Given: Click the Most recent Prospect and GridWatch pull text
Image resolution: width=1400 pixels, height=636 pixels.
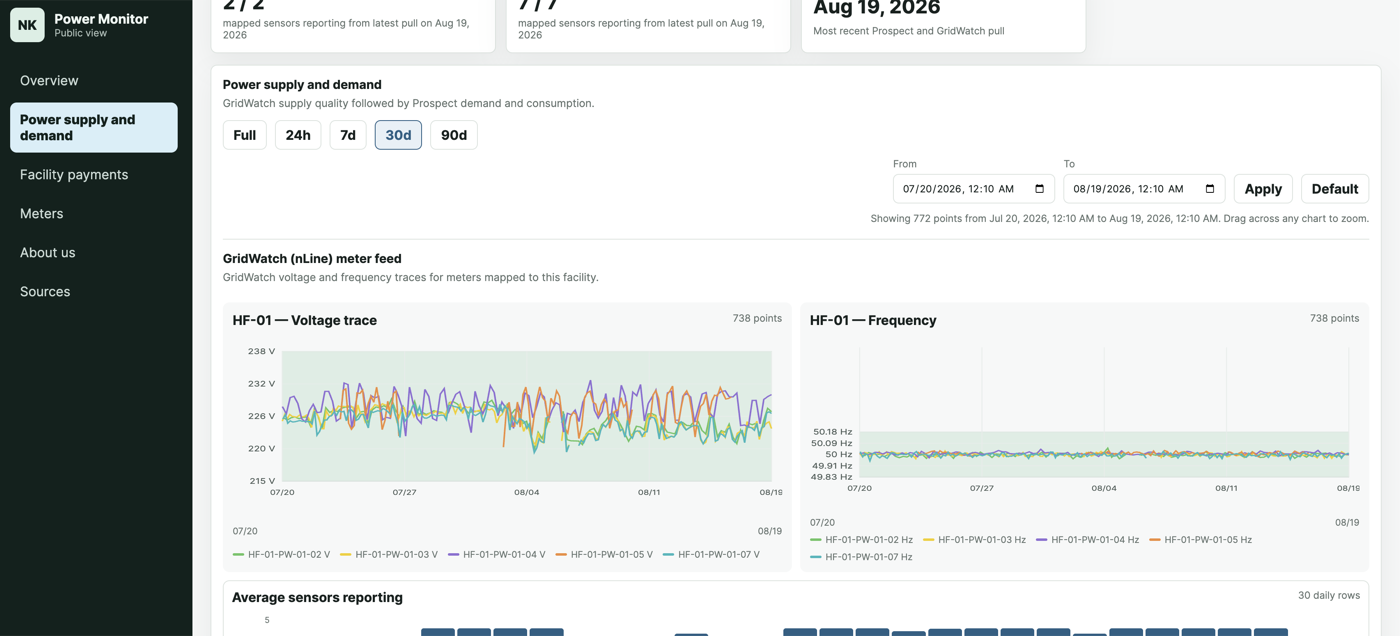Looking at the screenshot, I should 909,31.
